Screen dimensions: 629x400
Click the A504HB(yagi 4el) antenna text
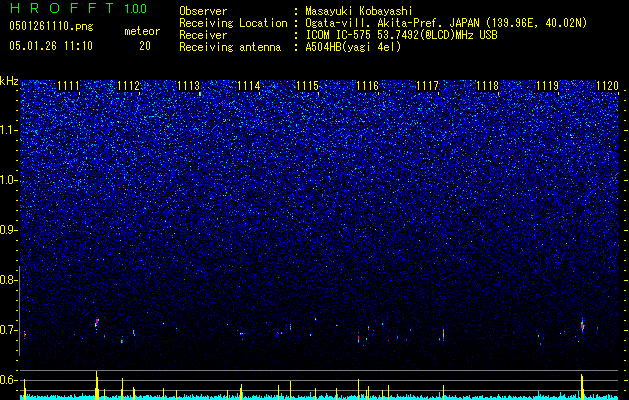tap(353, 47)
